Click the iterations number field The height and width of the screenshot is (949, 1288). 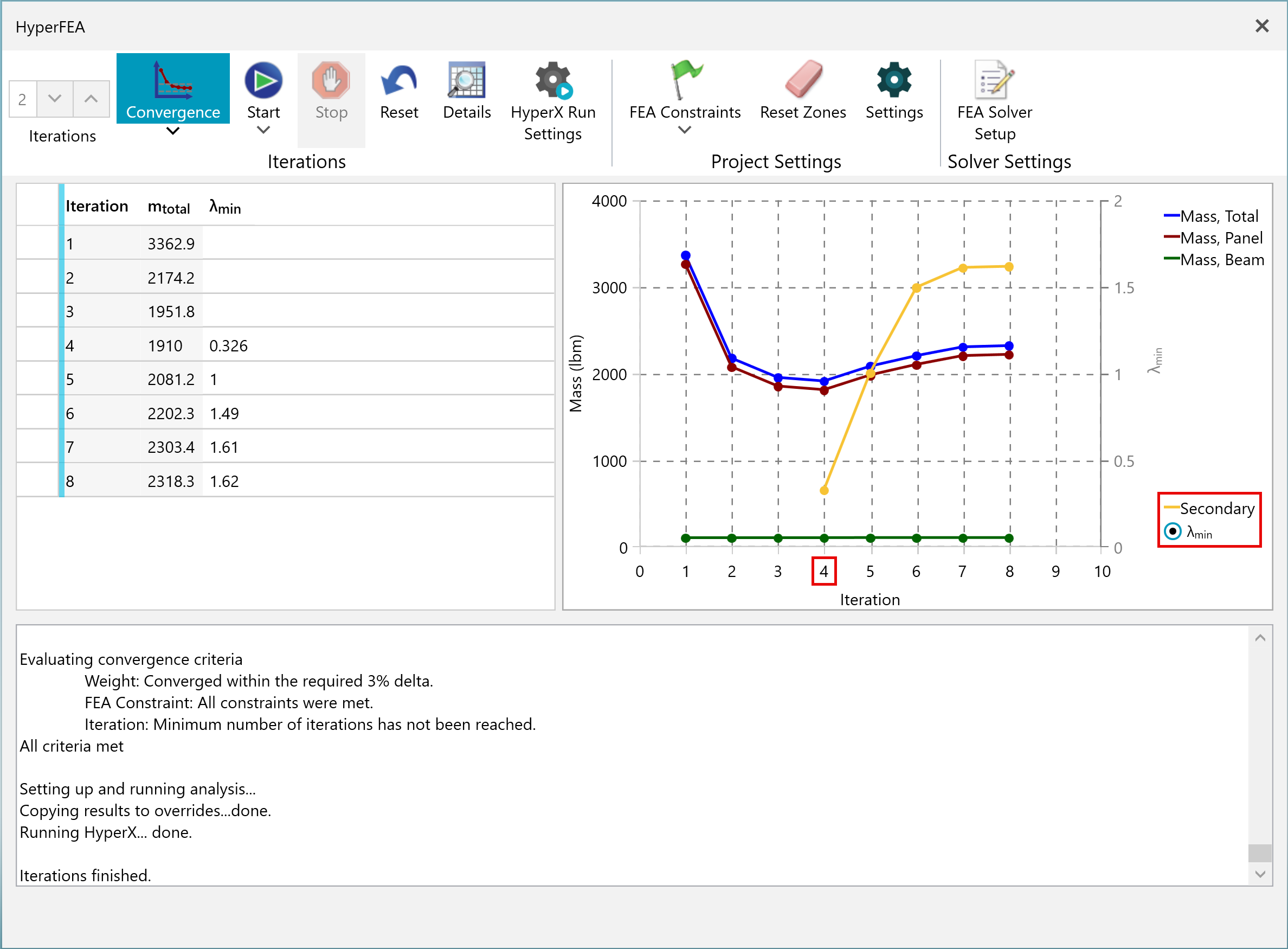(23, 99)
